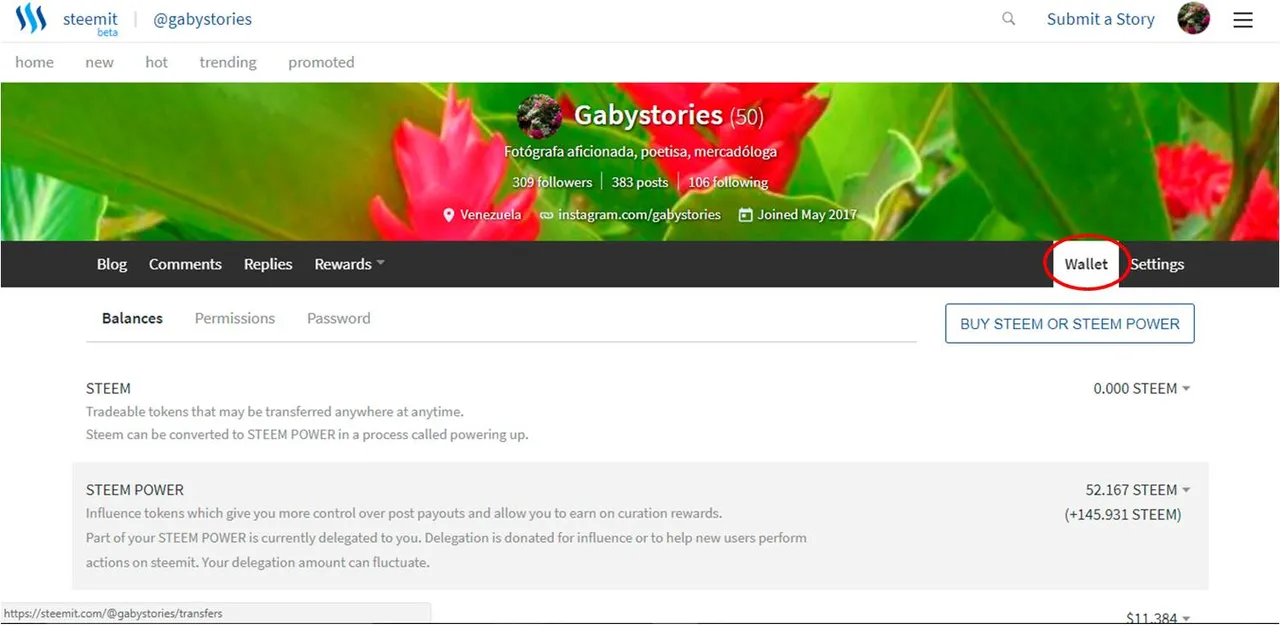Expand the Rewards dropdown
The image size is (1280, 625).
[x=349, y=264]
